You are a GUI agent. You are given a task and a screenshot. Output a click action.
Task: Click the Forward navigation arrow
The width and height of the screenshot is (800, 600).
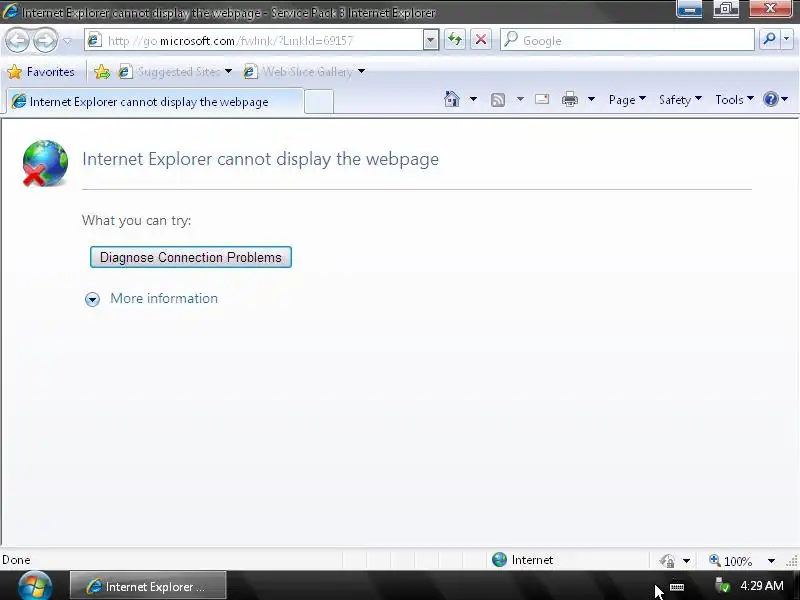[x=45, y=40]
